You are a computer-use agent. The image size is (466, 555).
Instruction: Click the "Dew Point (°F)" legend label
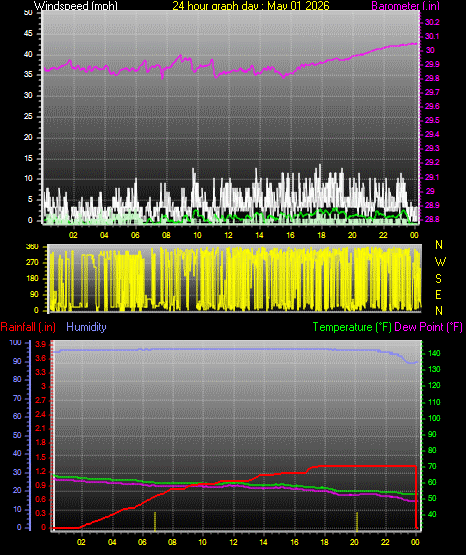pos(428,327)
